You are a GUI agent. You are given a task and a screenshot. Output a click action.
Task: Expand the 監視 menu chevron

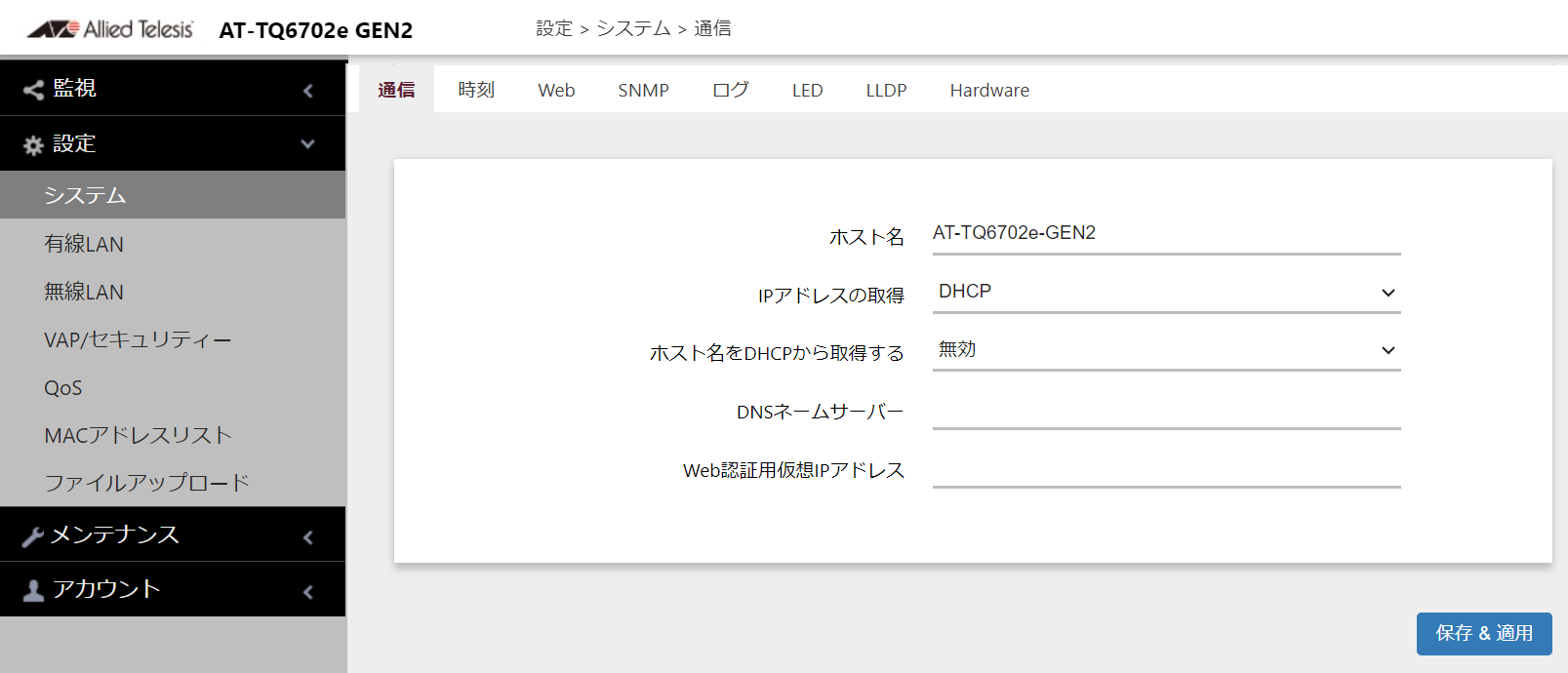click(x=308, y=91)
